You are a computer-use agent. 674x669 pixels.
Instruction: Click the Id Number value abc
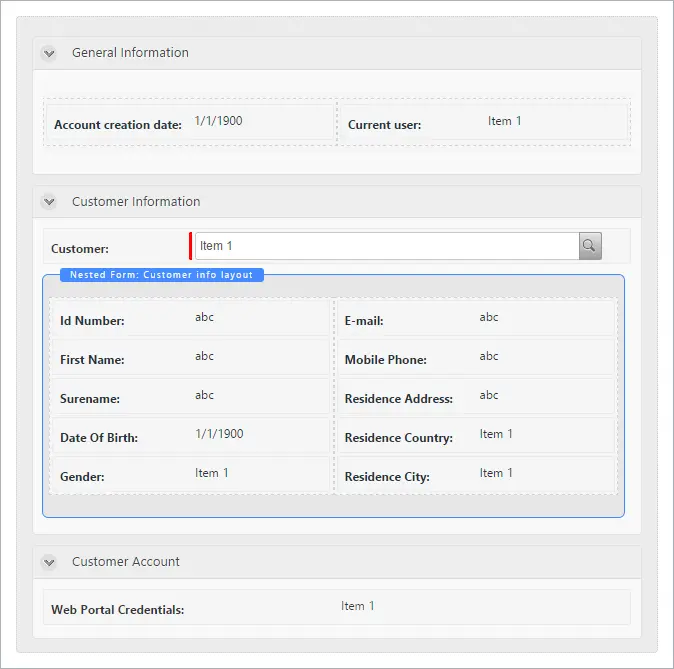pyautogui.click(x=205, y=317)
